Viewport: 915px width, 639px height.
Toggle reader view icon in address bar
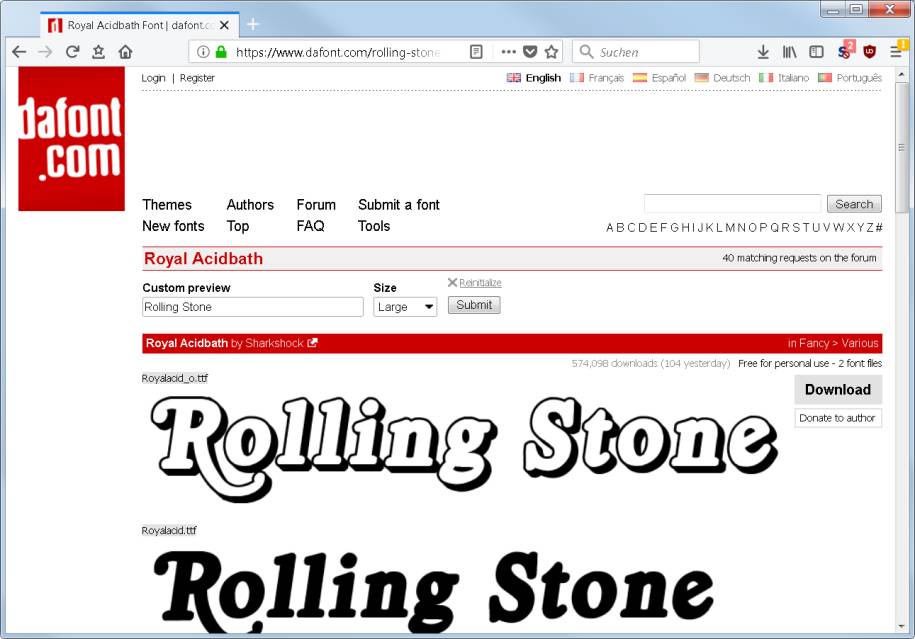point(476,52)
